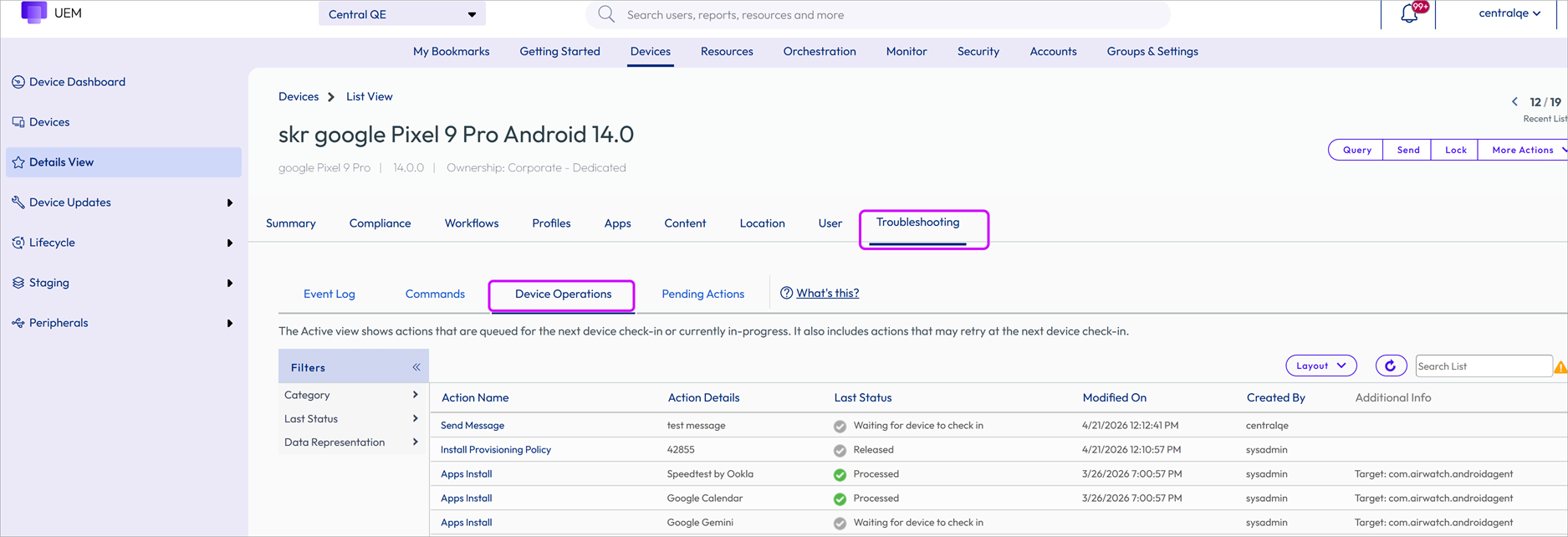The width and height of the screenshot is (1568, 537).
Task: Switch to the Profiles tab
Action: pyautogui.click(x=551, y=223)
